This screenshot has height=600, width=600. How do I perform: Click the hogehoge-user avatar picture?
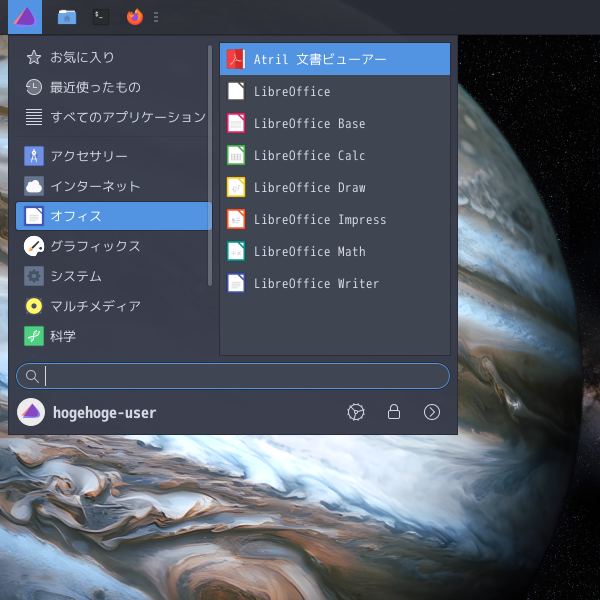coord(31,412)
